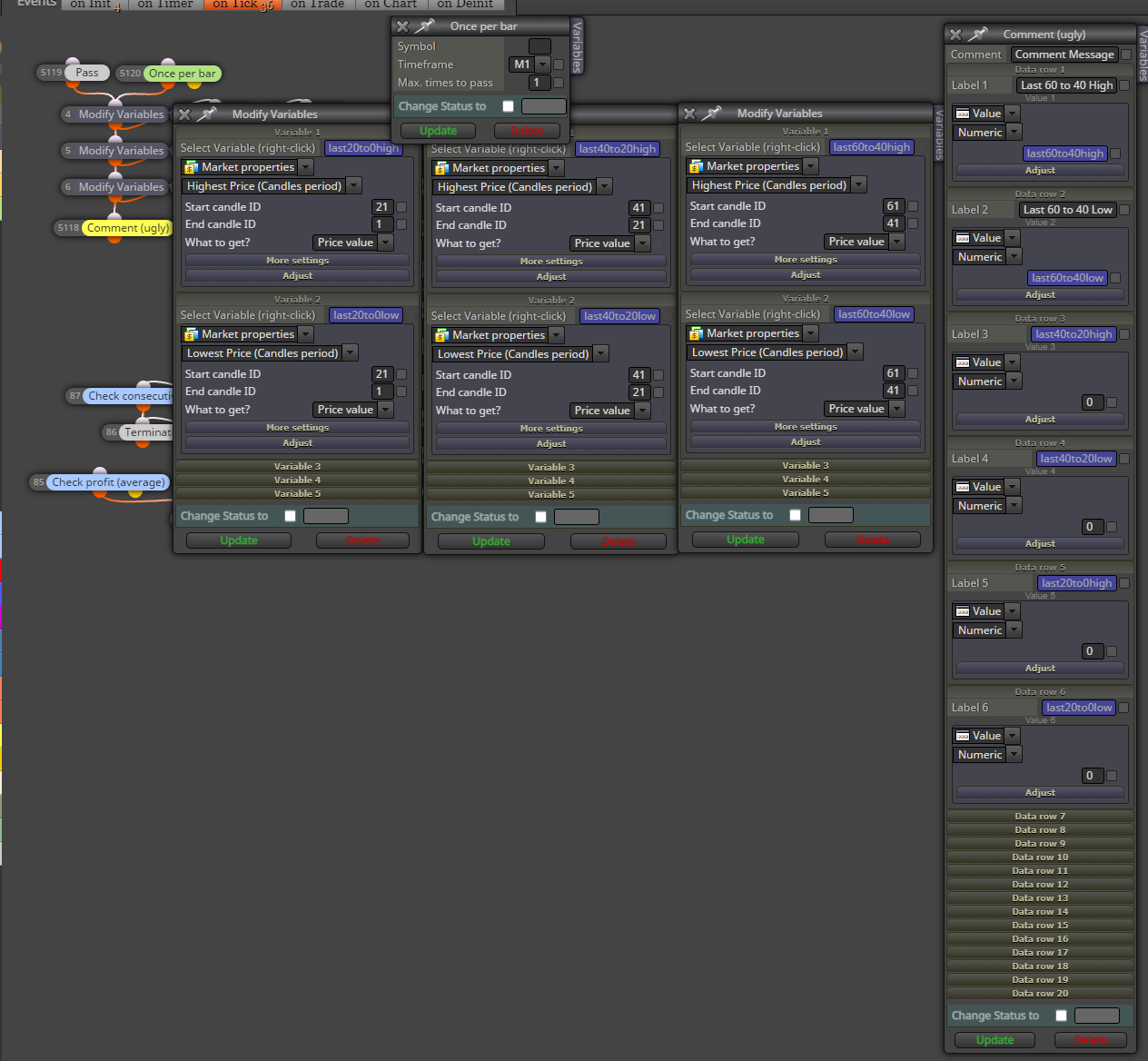This screenshot has height=1061, width=1148.
Task: Click Delete button in Once per bar panel
Action: 527,131
